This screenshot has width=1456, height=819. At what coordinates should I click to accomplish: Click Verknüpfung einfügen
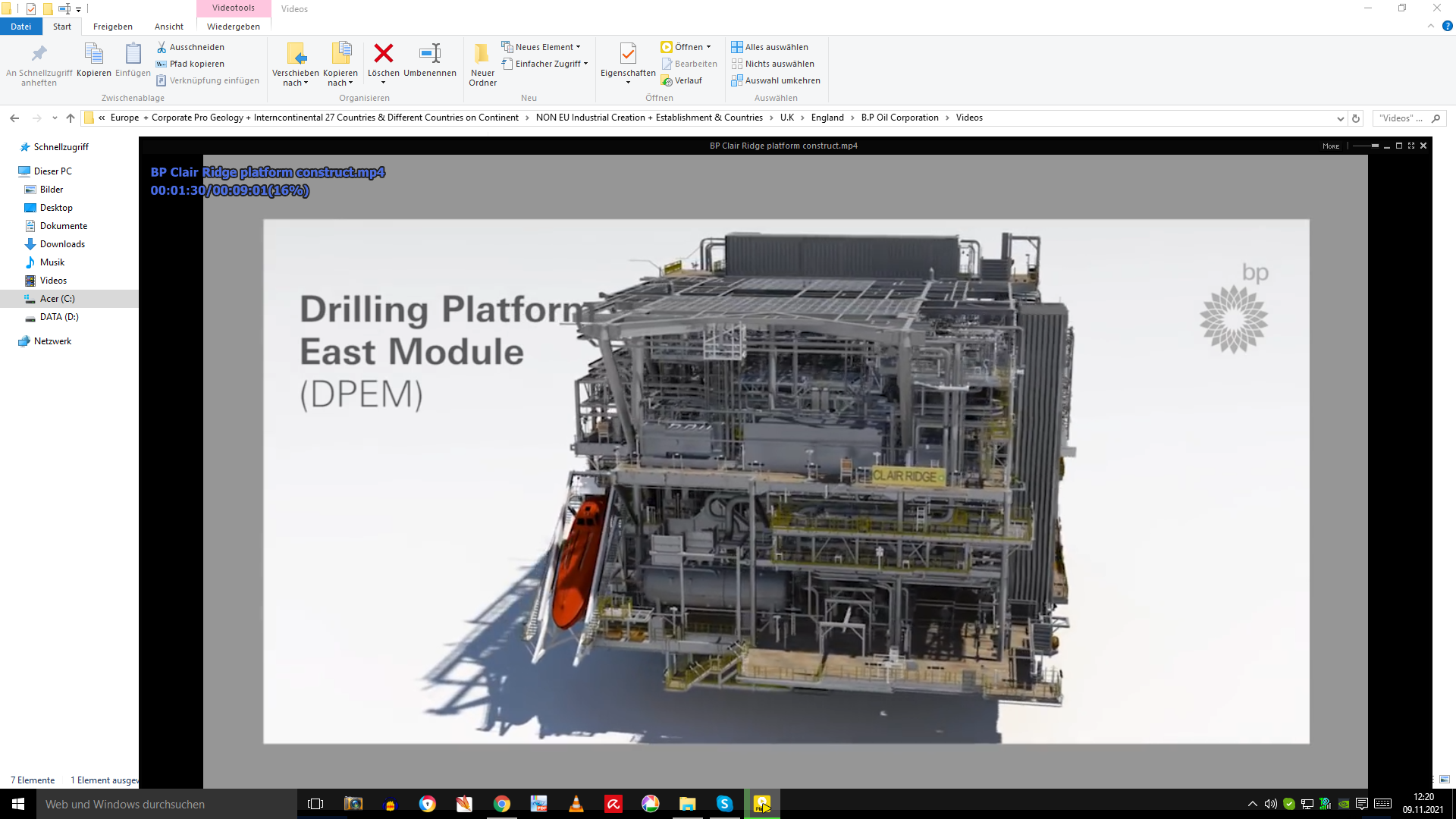tap(208, 80)
